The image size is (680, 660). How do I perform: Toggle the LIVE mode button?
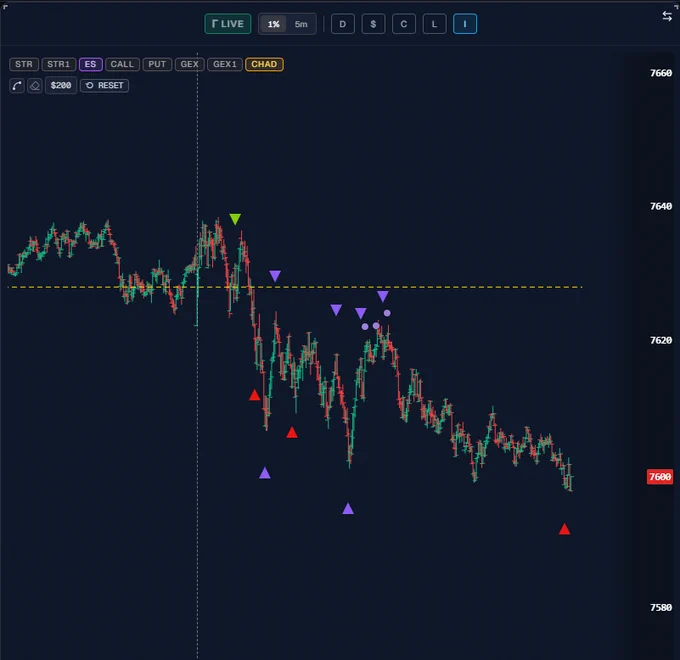(228, 24)
